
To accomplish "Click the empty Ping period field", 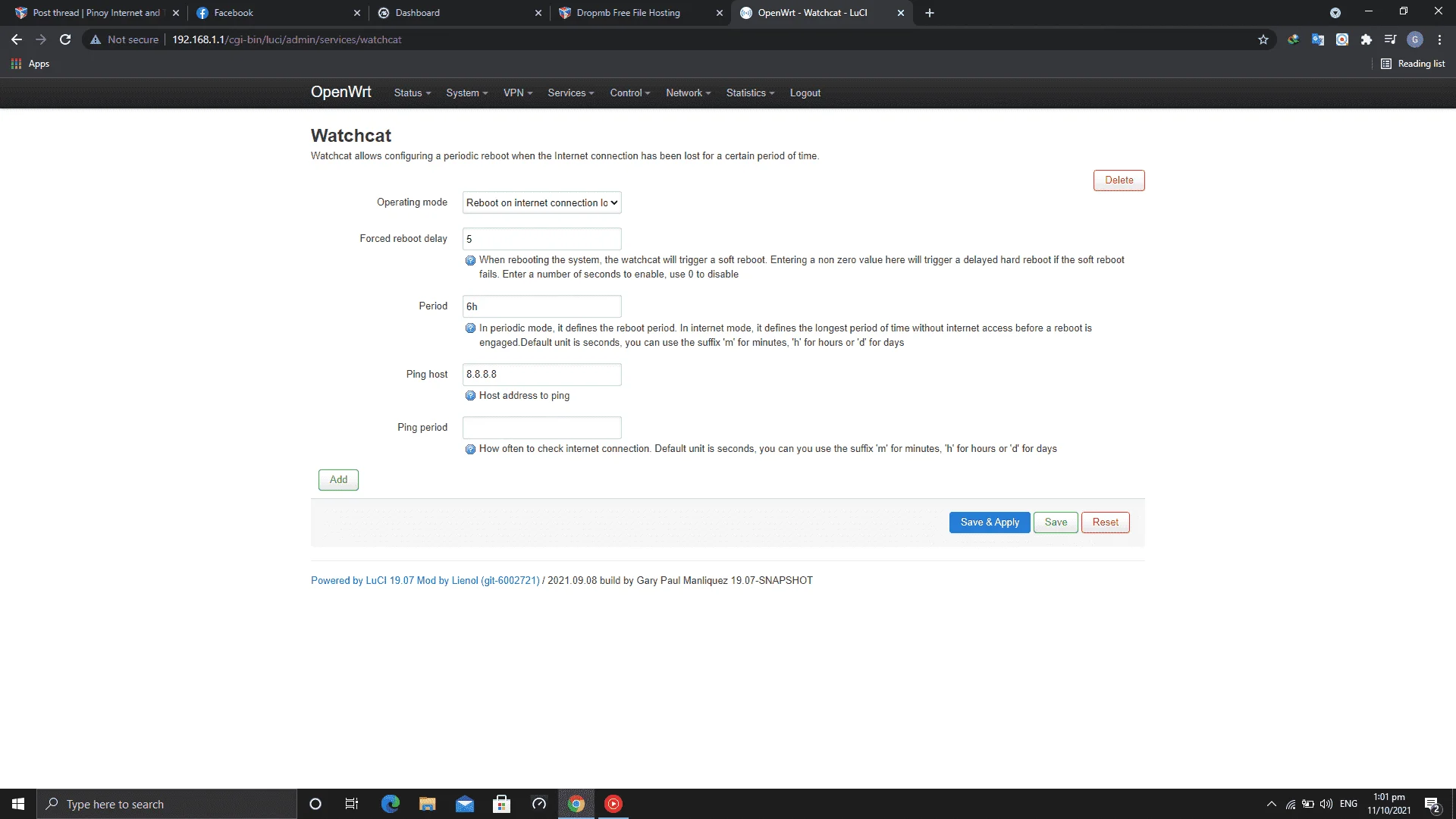I will (542, 428).
